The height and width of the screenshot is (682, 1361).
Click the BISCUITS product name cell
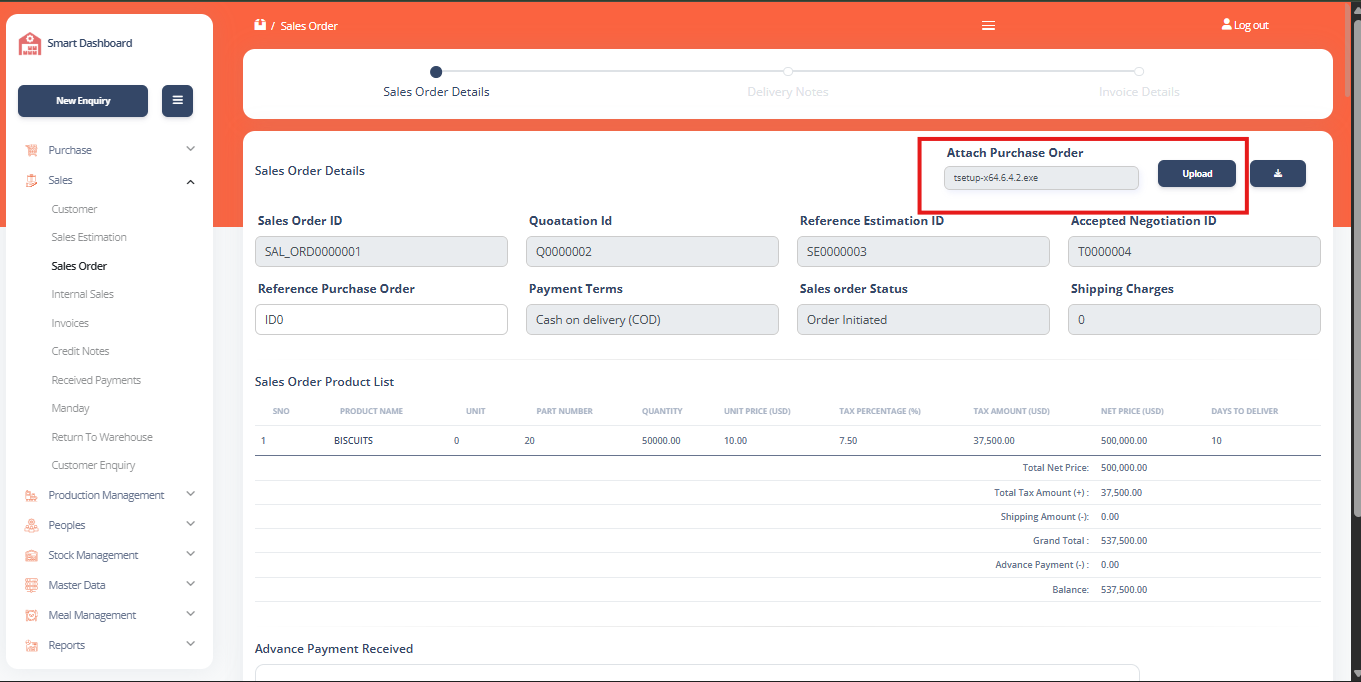click(353, 440)
